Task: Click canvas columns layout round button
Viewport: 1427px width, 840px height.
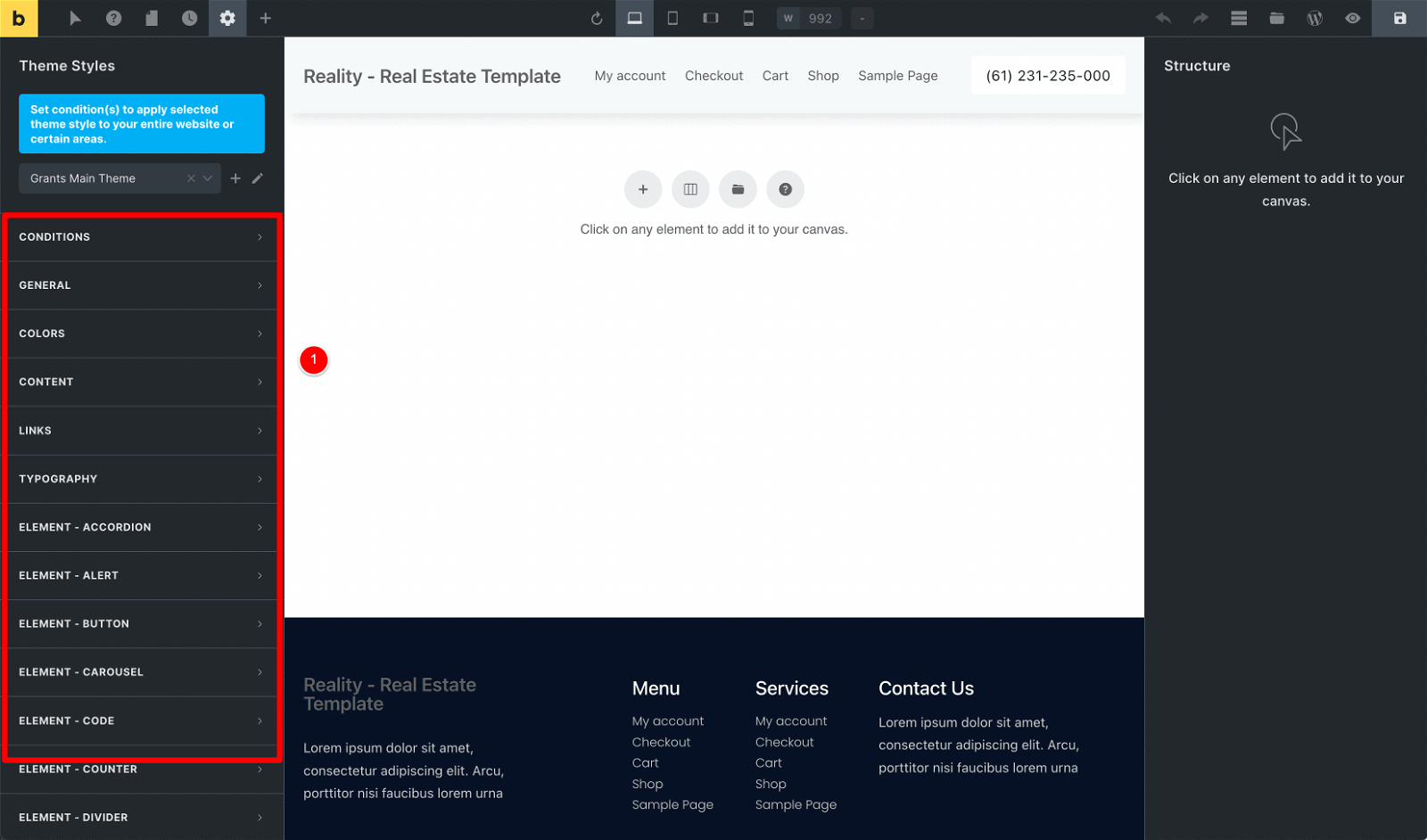Action: click(x=690, y=189)
